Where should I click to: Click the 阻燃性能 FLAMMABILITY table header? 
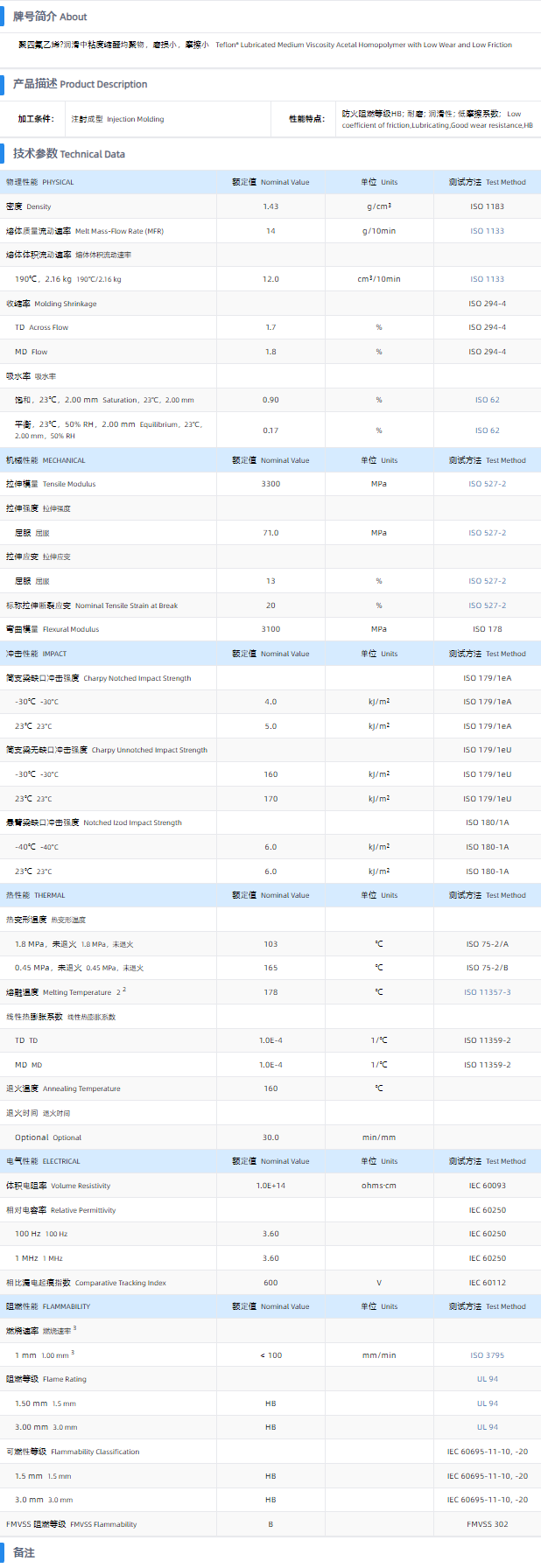coord(48,1306)
